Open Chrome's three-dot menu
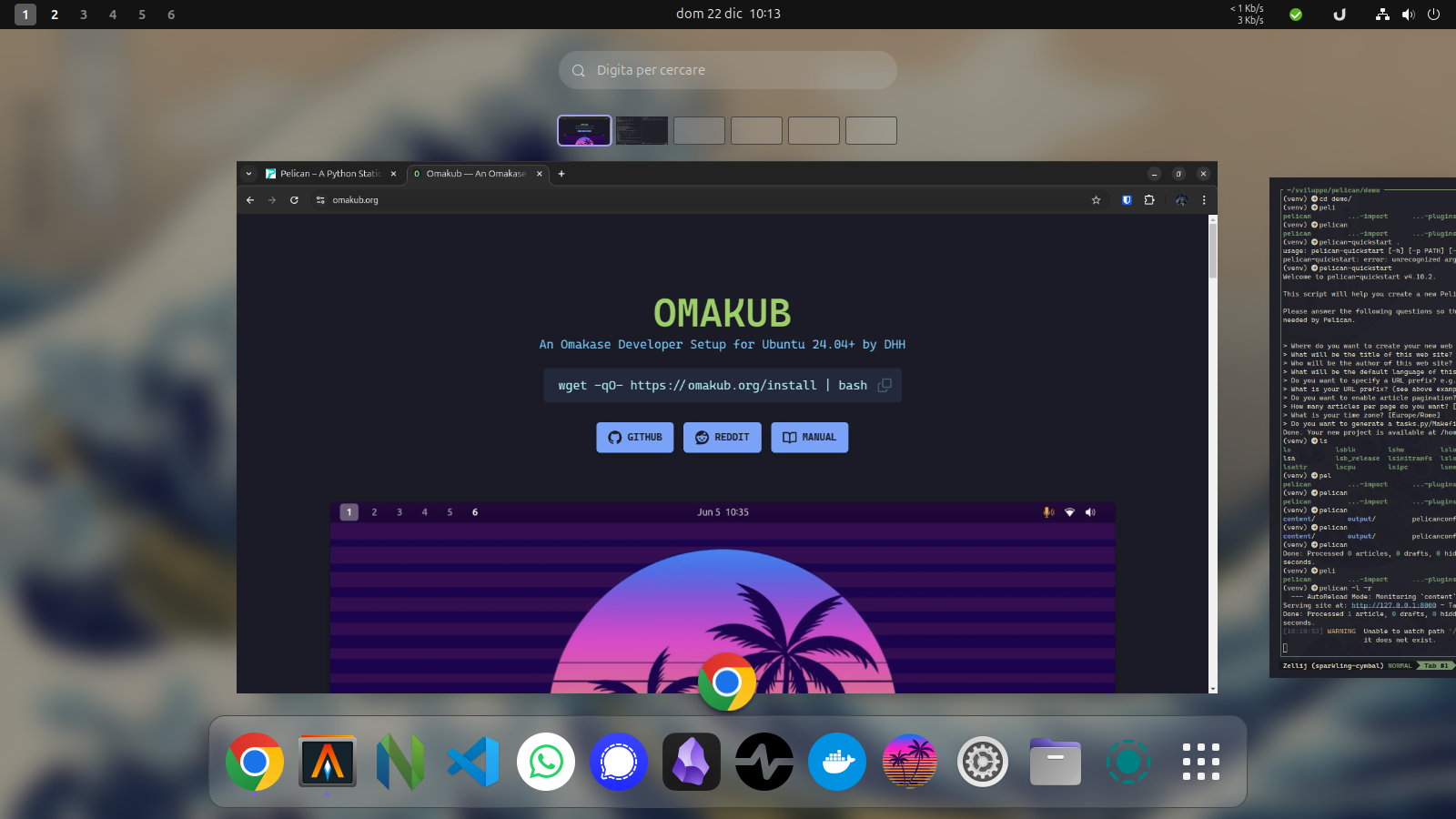 (x=1204, y=200)
